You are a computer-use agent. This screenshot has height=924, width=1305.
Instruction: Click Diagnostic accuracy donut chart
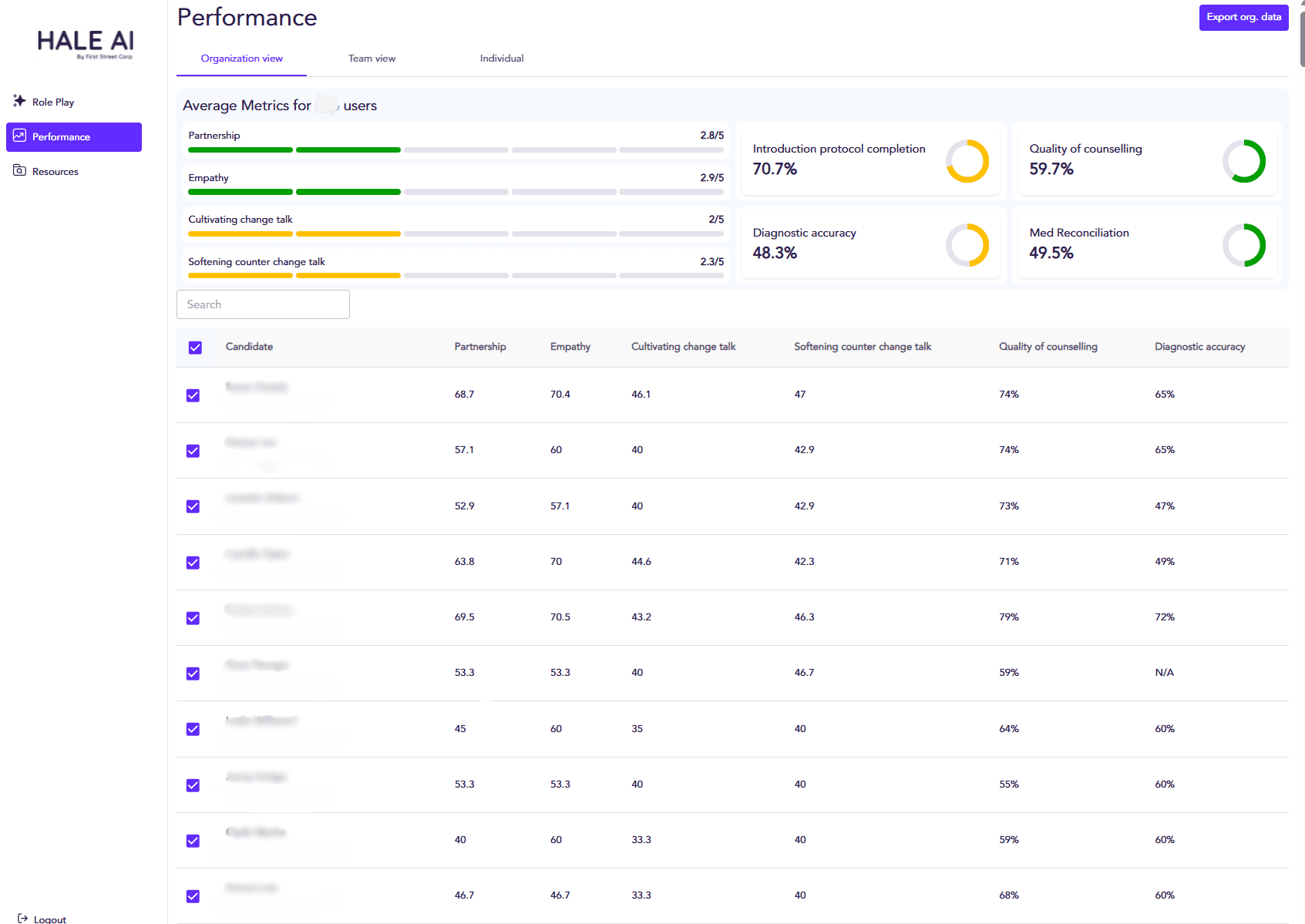click(967, 245)
